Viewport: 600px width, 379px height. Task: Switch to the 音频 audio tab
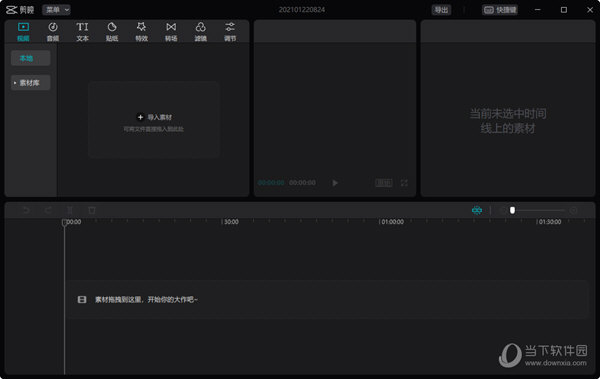click(x=53, y=32)
